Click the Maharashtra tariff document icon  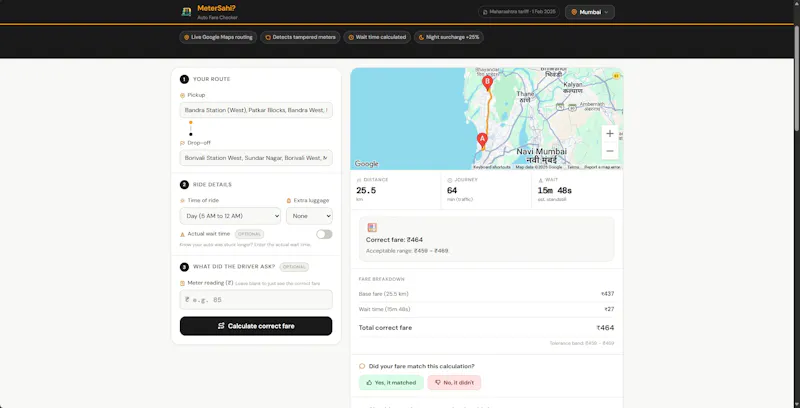coord(485,12)
